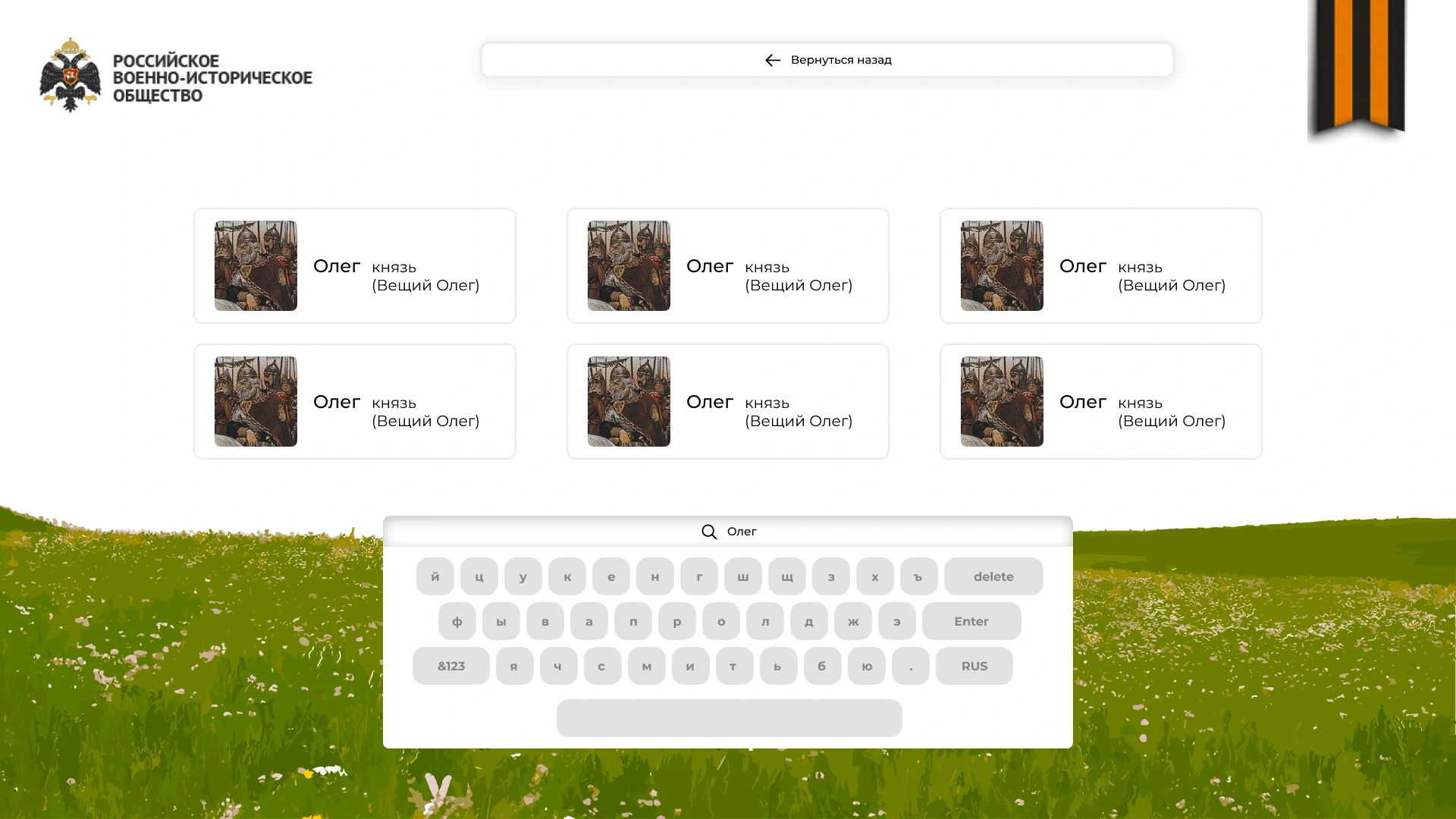This screenshot has width=1456, height=819.
Task: Tap the 'delete' key on the keyboard
Action: coord(993,576)
